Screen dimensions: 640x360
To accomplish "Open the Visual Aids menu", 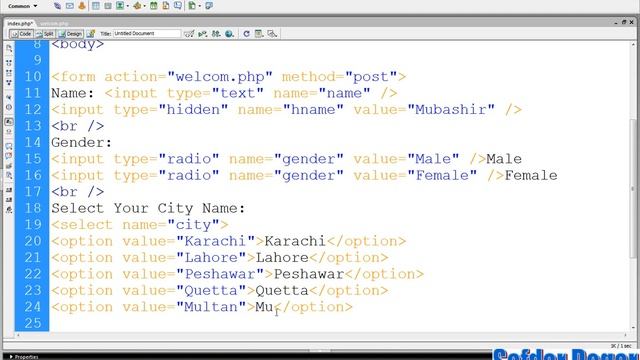I will 272,33.
